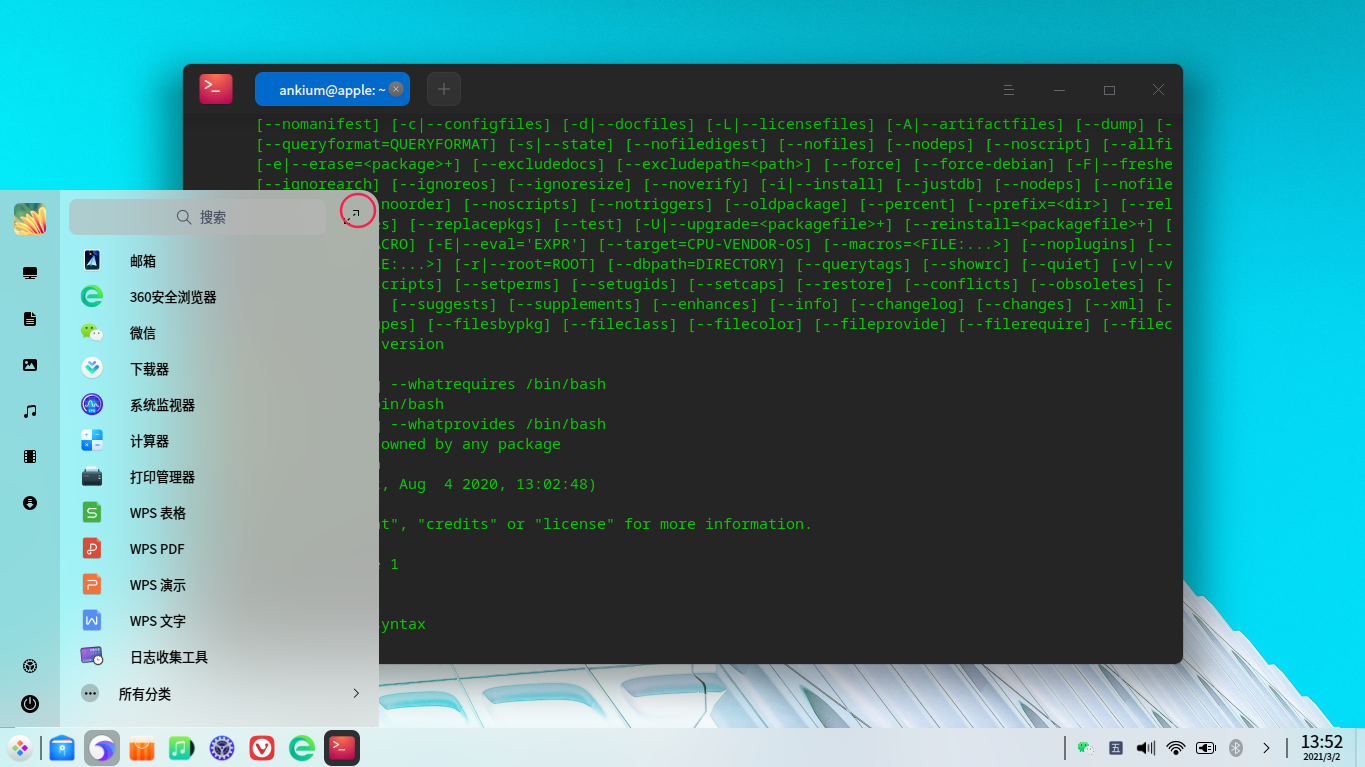
Task: Add a new terminal tab with plus button
Action: pos(444,89)
